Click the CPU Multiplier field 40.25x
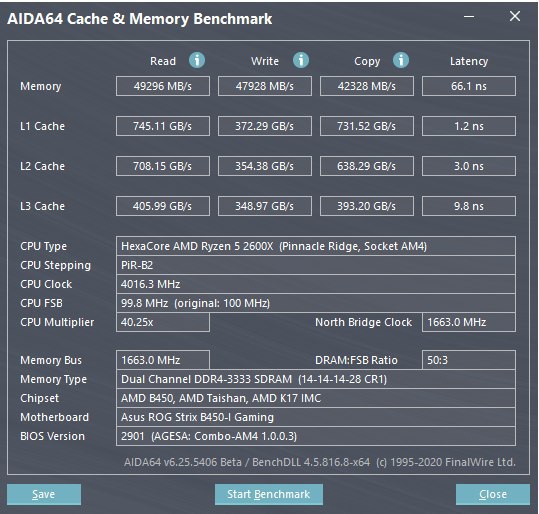Viewport: 539px width, 514px height. (x=163, y=322)
